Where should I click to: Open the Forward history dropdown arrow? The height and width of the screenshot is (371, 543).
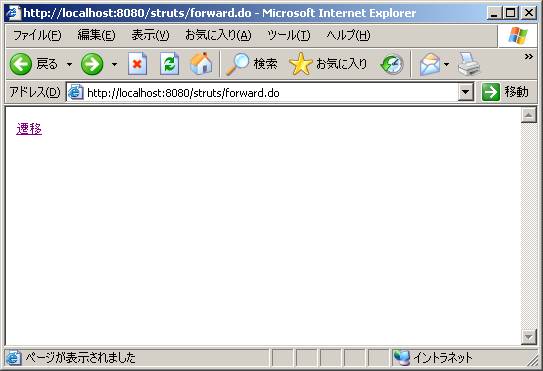coord(114,64)
